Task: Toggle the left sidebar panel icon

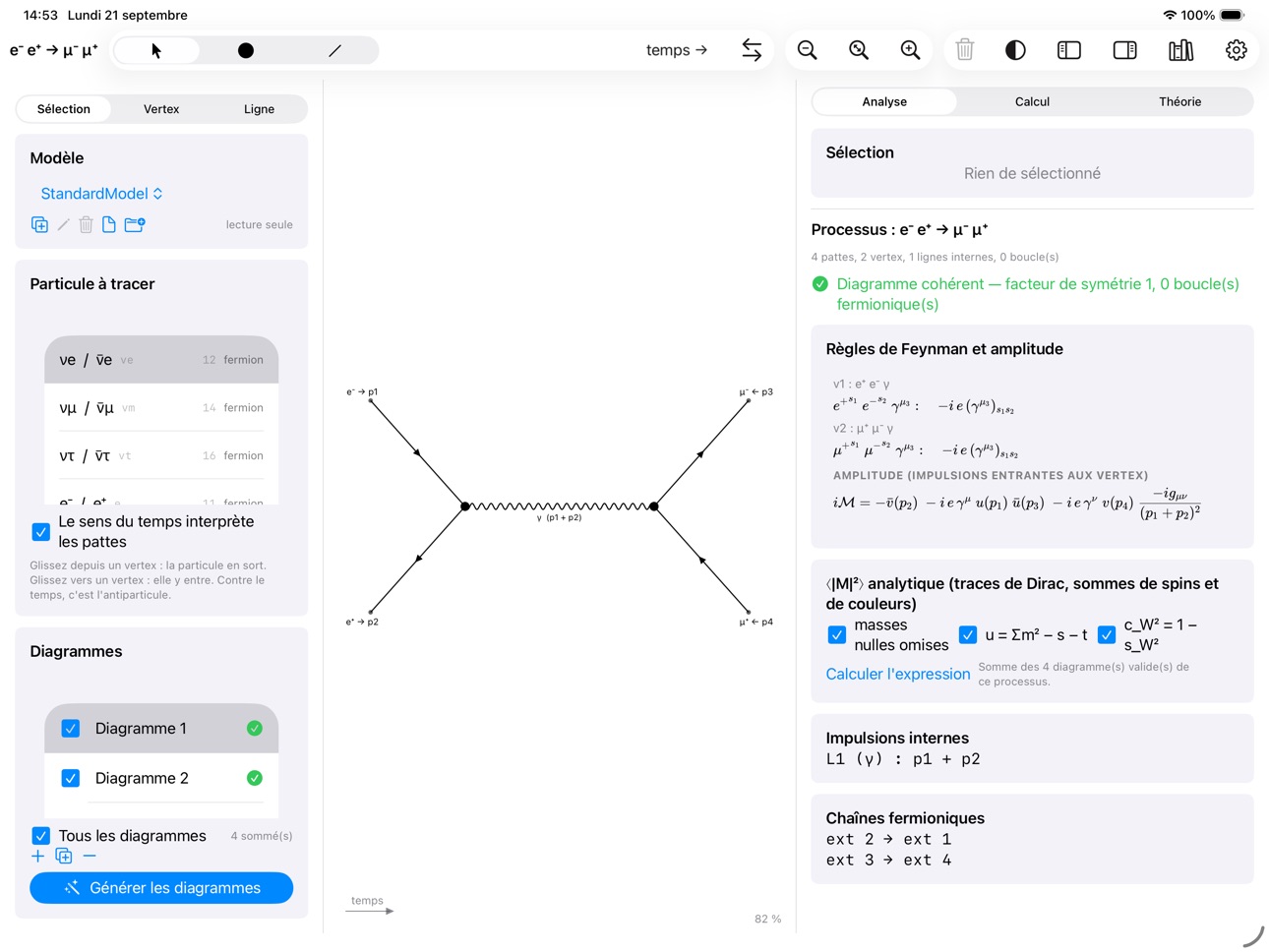Action: (x=1069, y=50)
